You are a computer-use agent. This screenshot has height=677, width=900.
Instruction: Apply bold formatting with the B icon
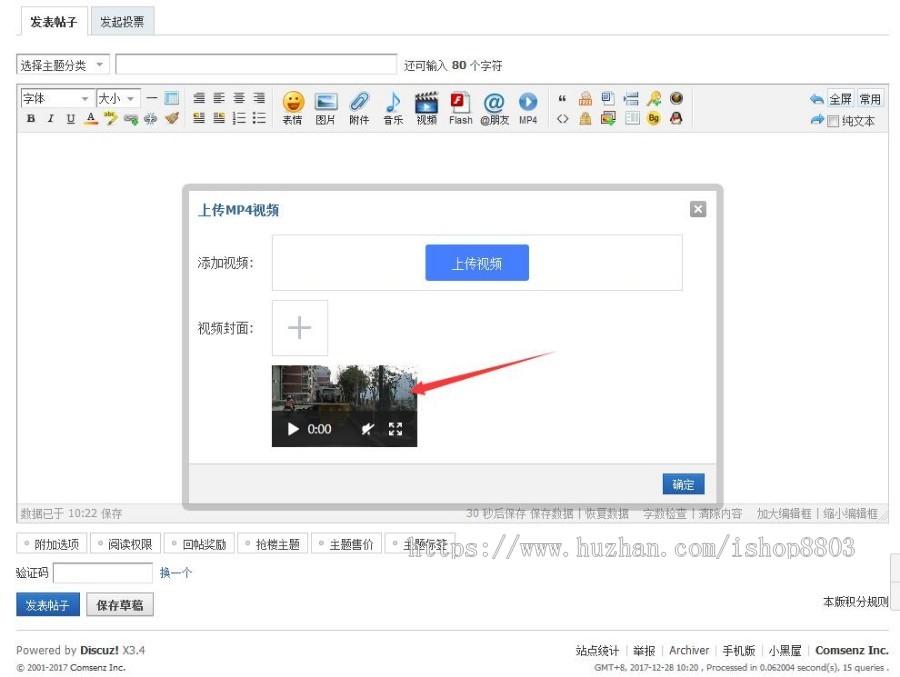pos(30,118)
